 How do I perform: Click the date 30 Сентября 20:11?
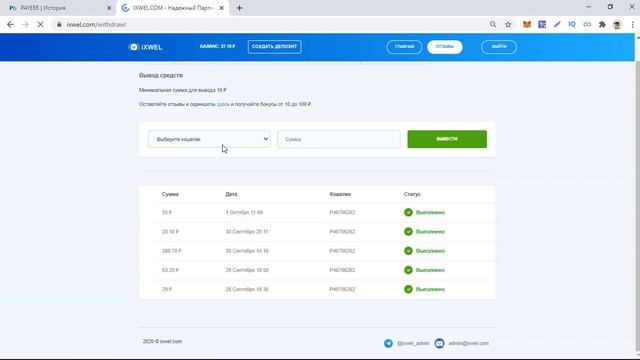[247, 232]
